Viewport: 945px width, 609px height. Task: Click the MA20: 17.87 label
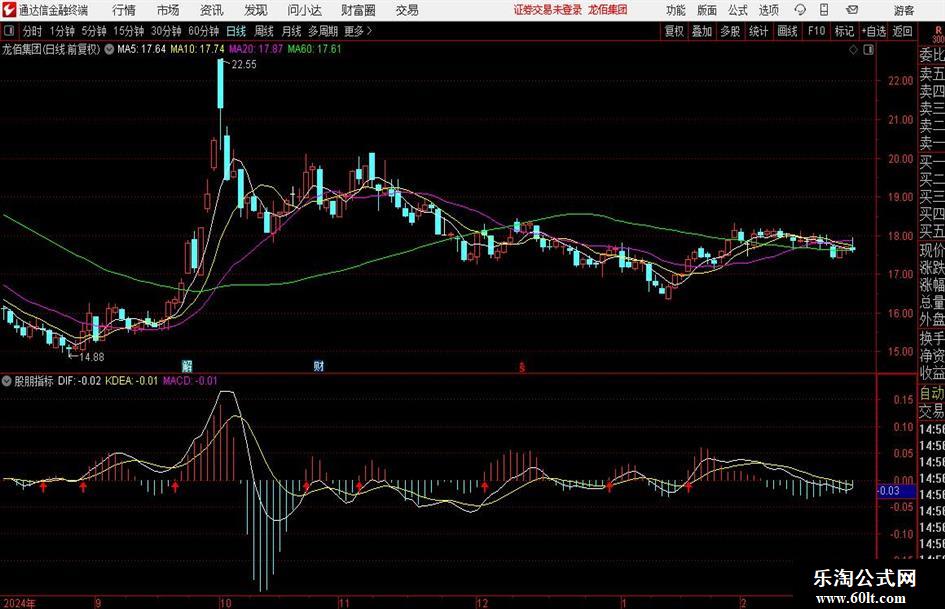click(x=256, y=49)
